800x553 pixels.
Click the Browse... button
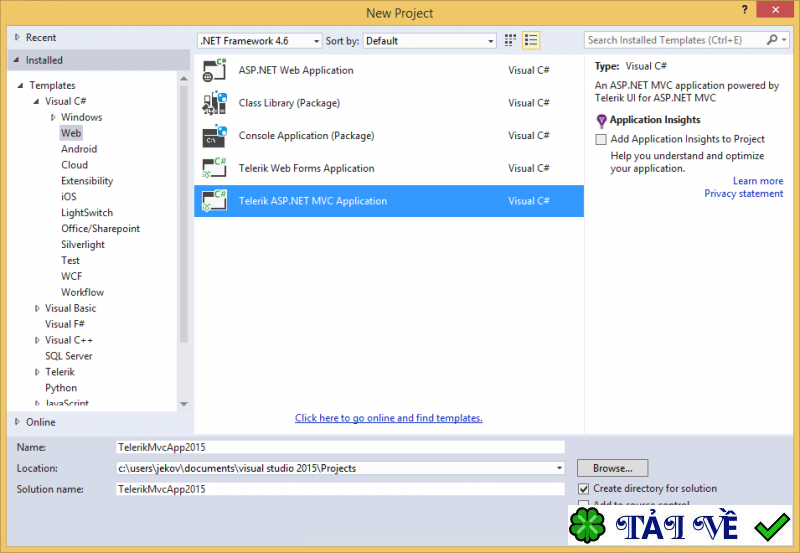tap(613, 468)
